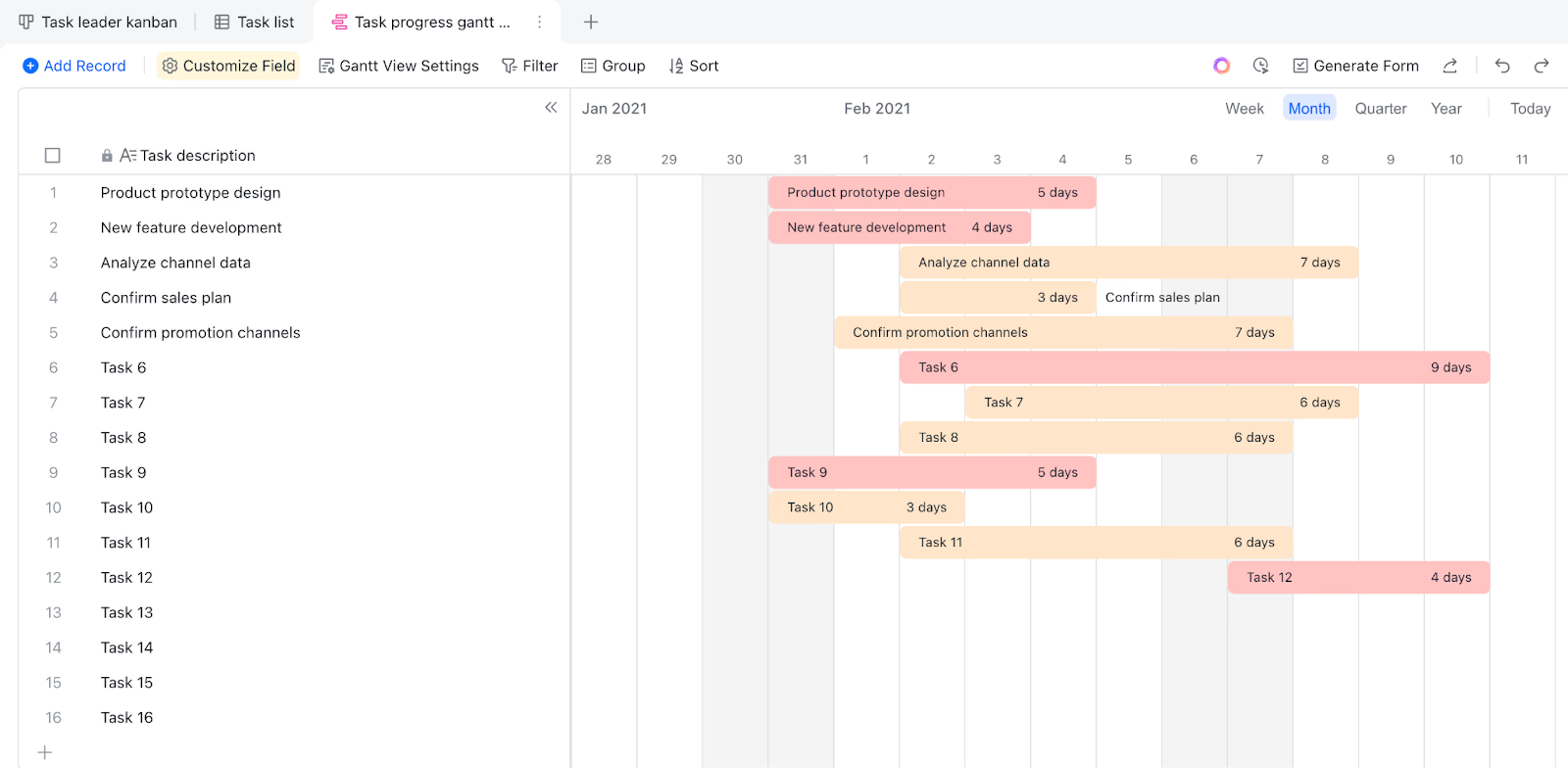Click the undo arrow icon
This screenshot has height=768, width=1568.
(x=1502, y=66)
